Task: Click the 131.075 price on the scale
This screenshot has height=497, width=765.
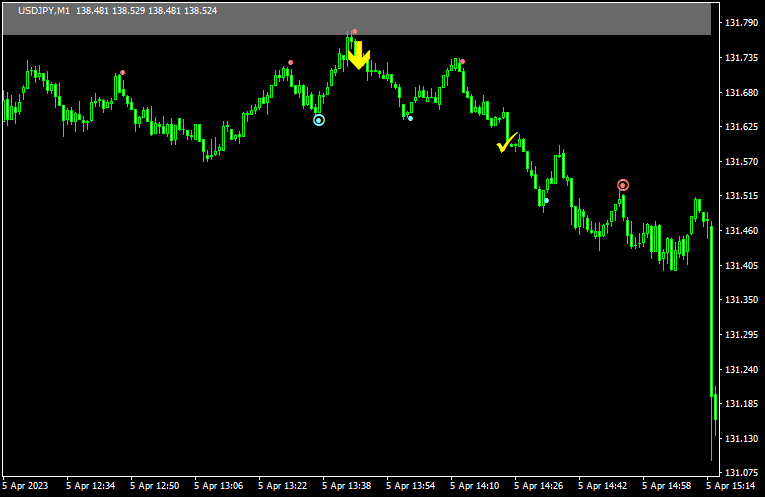Action: pyautogui.click(x=741, y=472)
